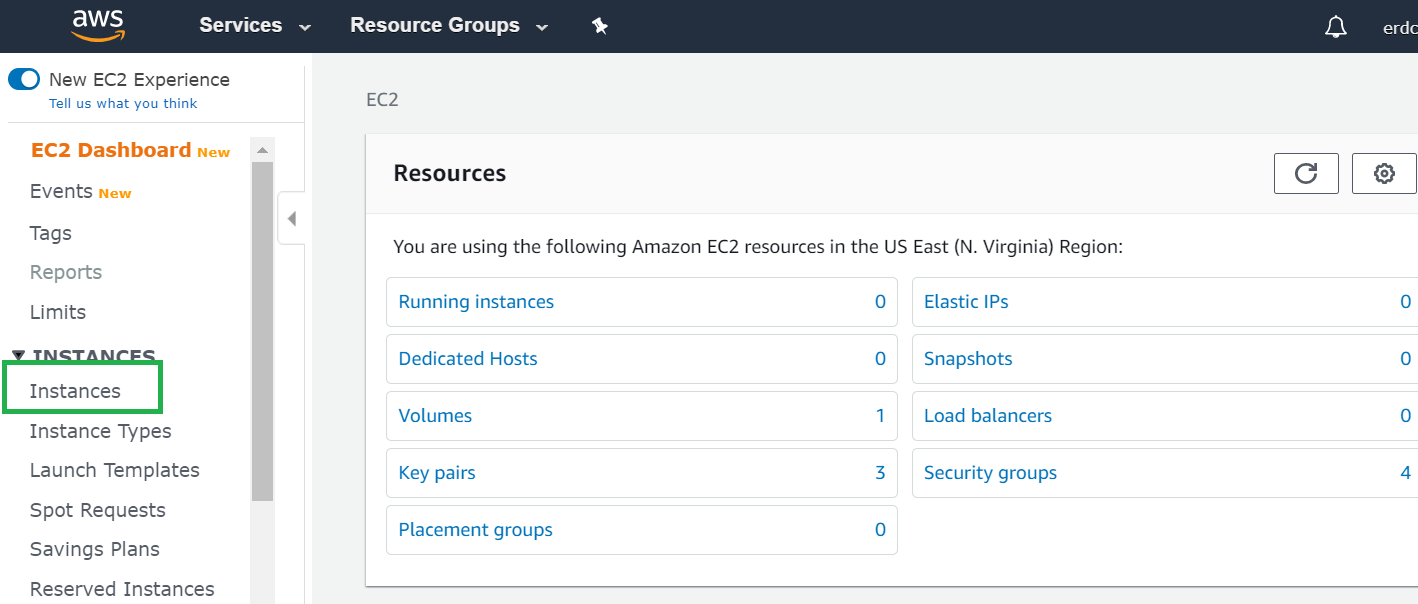Collapse the sidebar with arrow handle

(291, 218)
